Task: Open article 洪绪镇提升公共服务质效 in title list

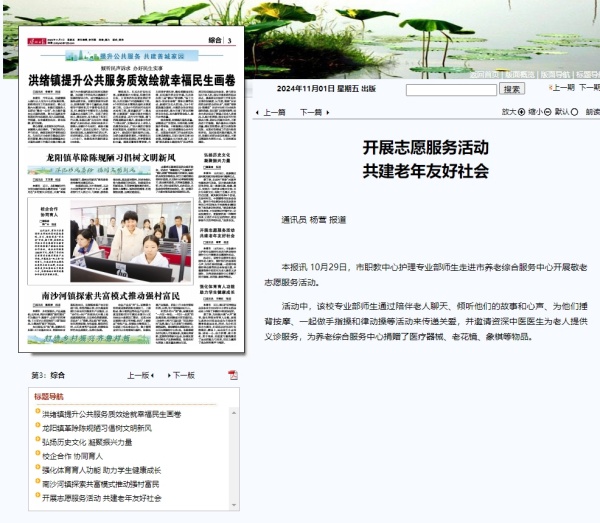Action: (x=110, y=413)
